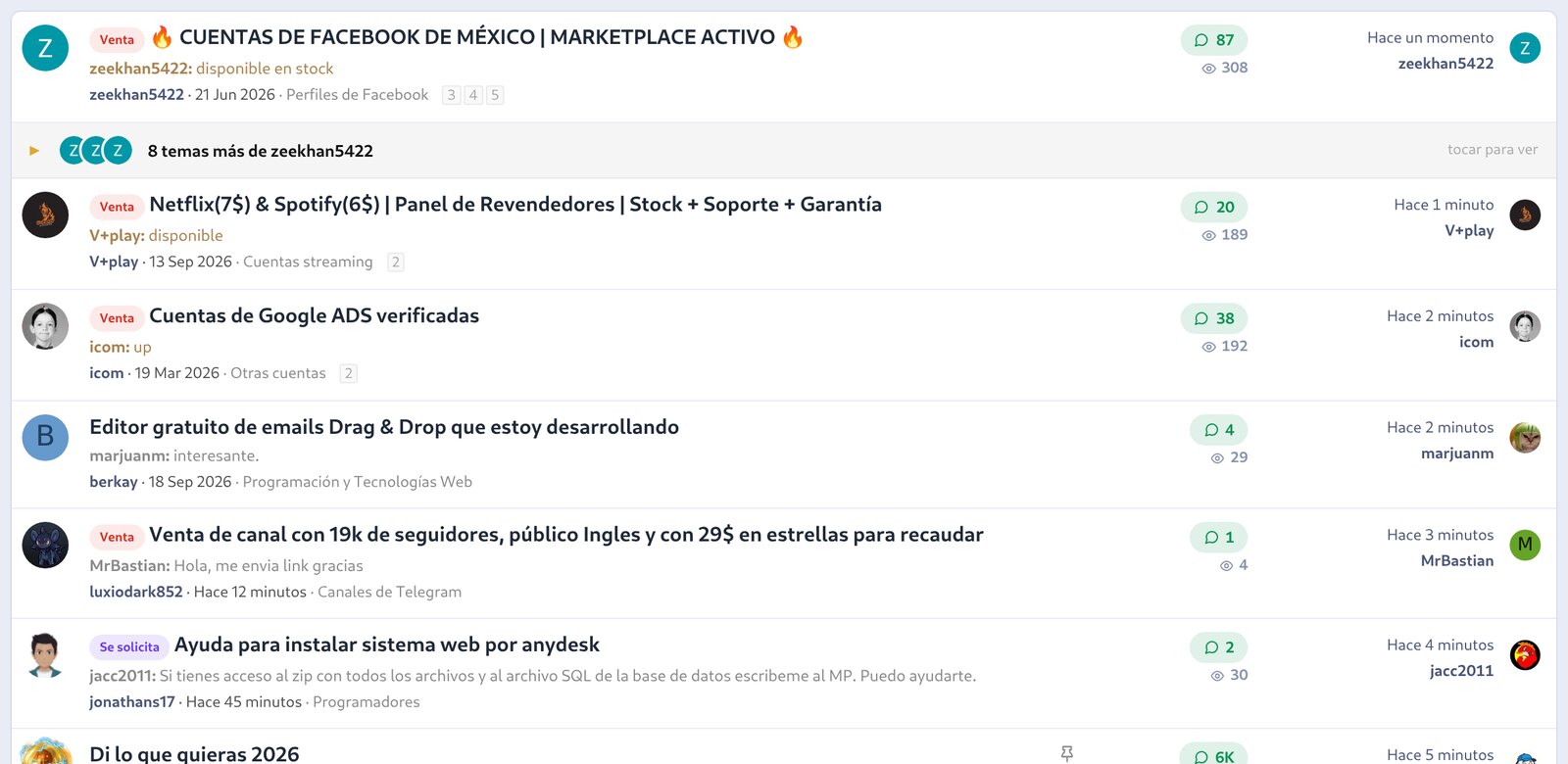
Task: Open author zeekhan5422 name under first thread
Action: coord(136,95)
